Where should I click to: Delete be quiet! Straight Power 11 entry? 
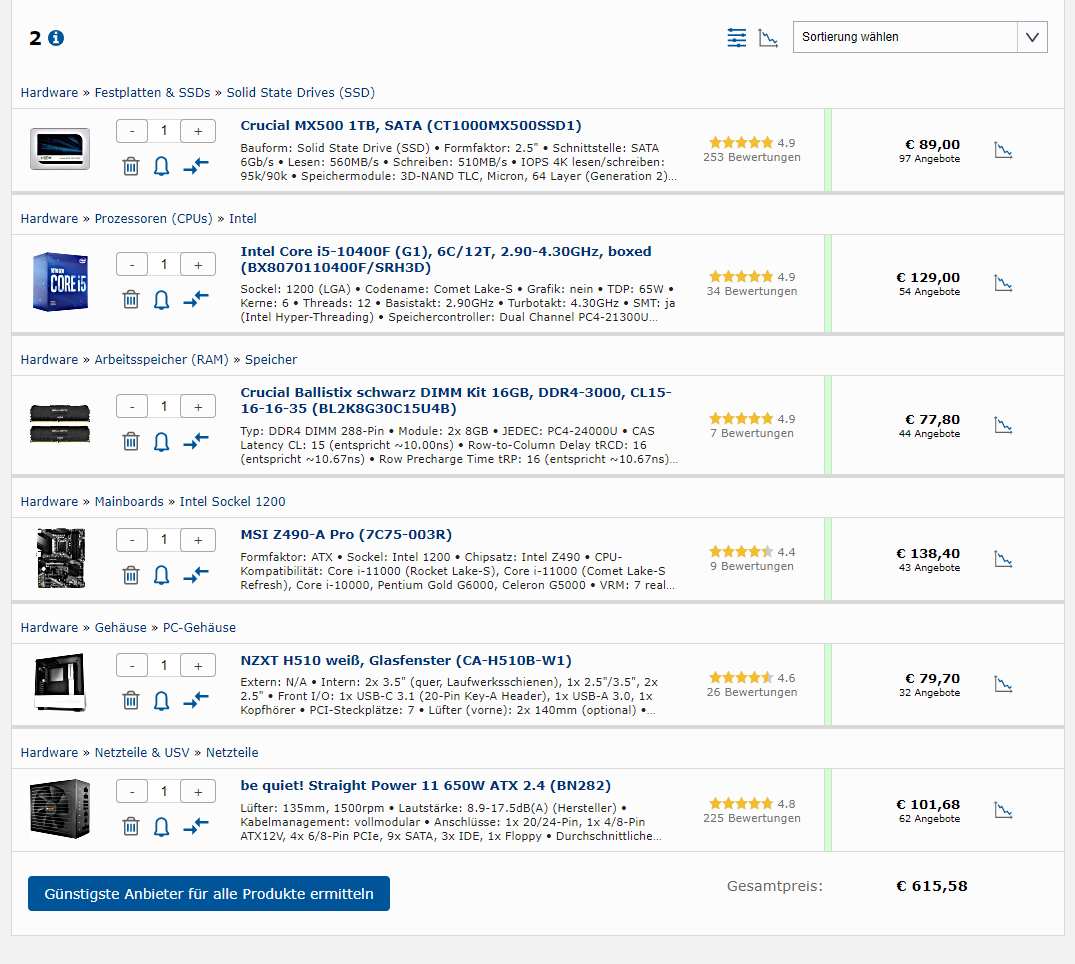pos(131,826)
